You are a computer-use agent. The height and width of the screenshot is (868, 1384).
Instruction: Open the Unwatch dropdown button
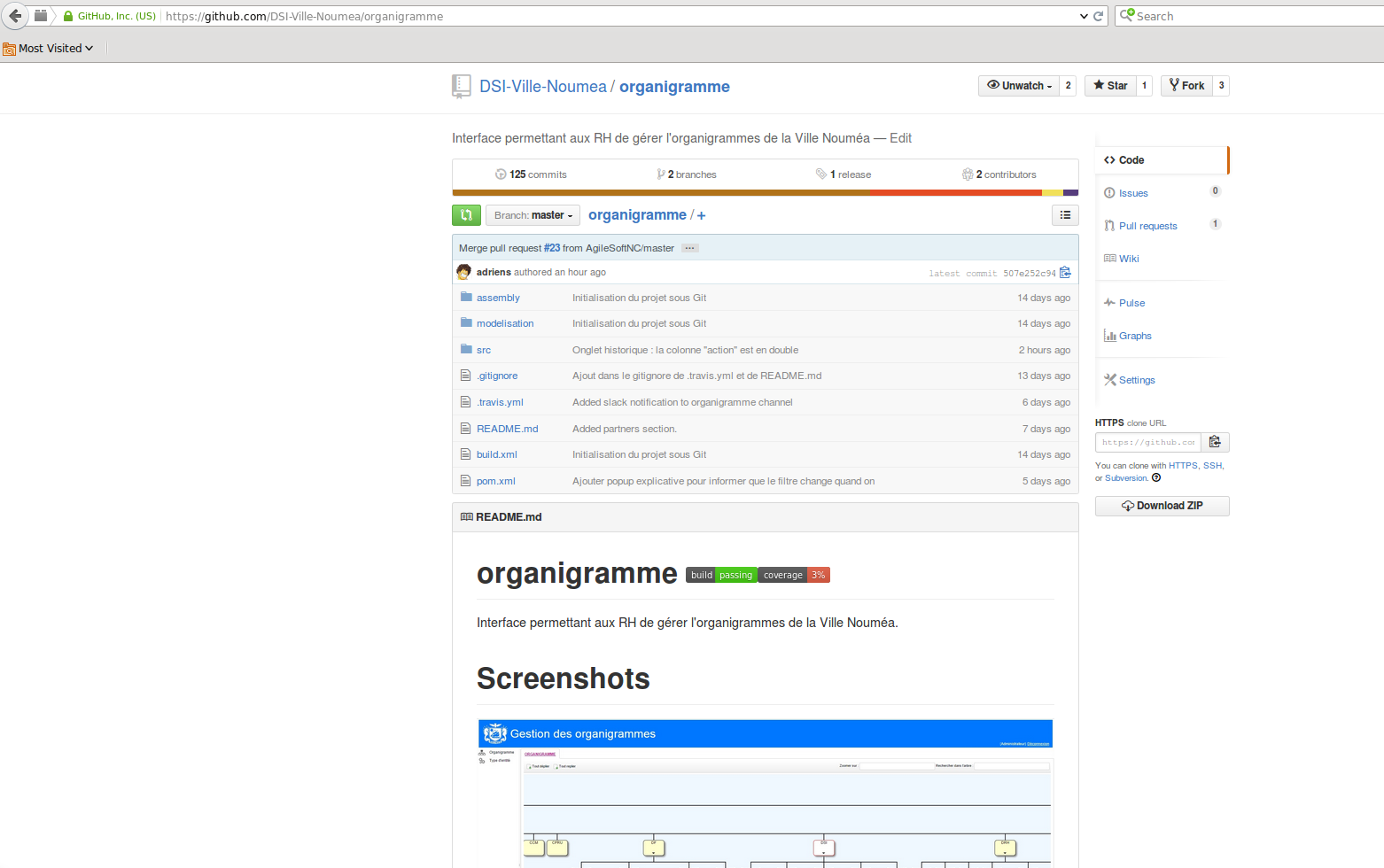click(1019, 86)
